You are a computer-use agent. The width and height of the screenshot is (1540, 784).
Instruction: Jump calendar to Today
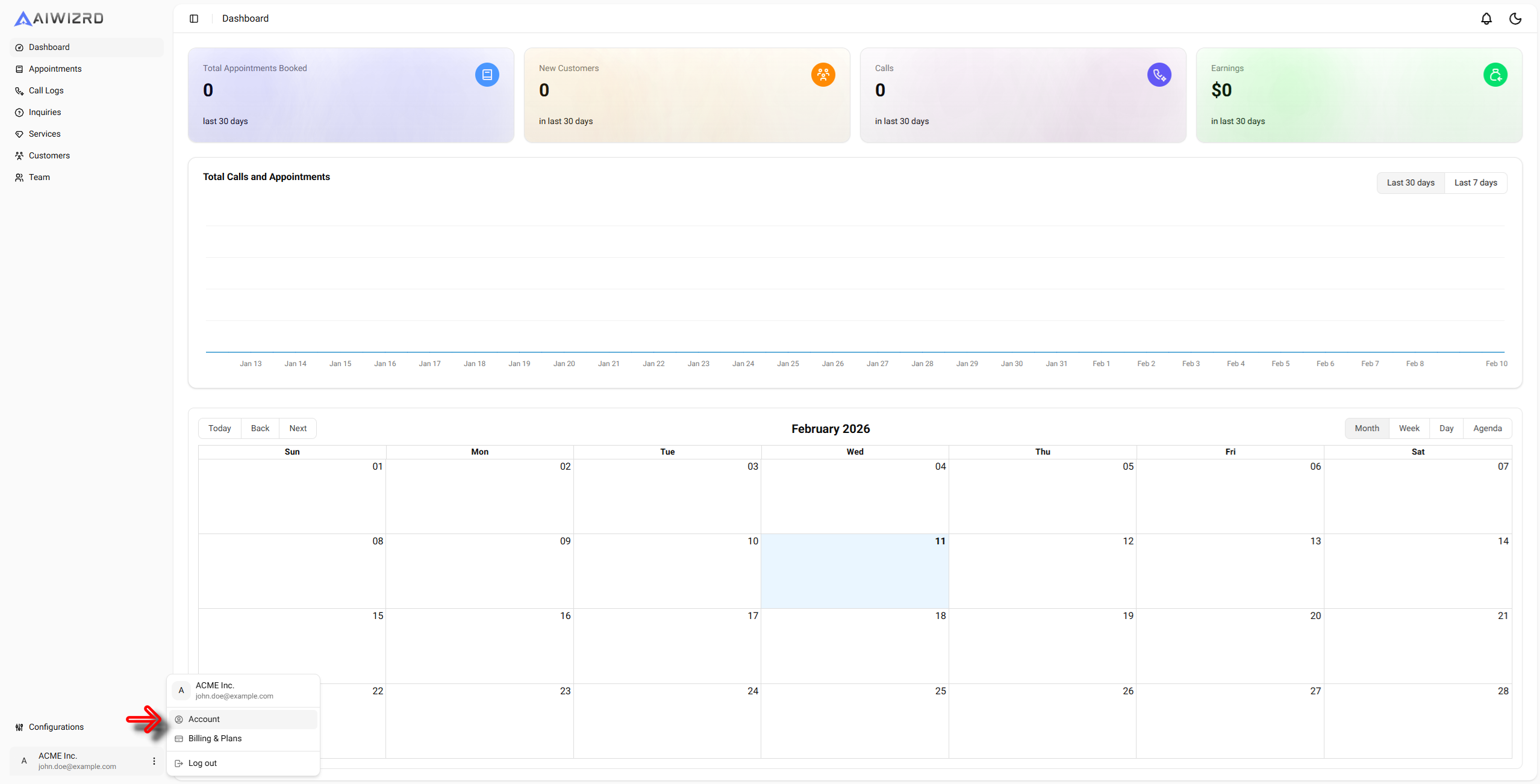click(x=219, y=428)
